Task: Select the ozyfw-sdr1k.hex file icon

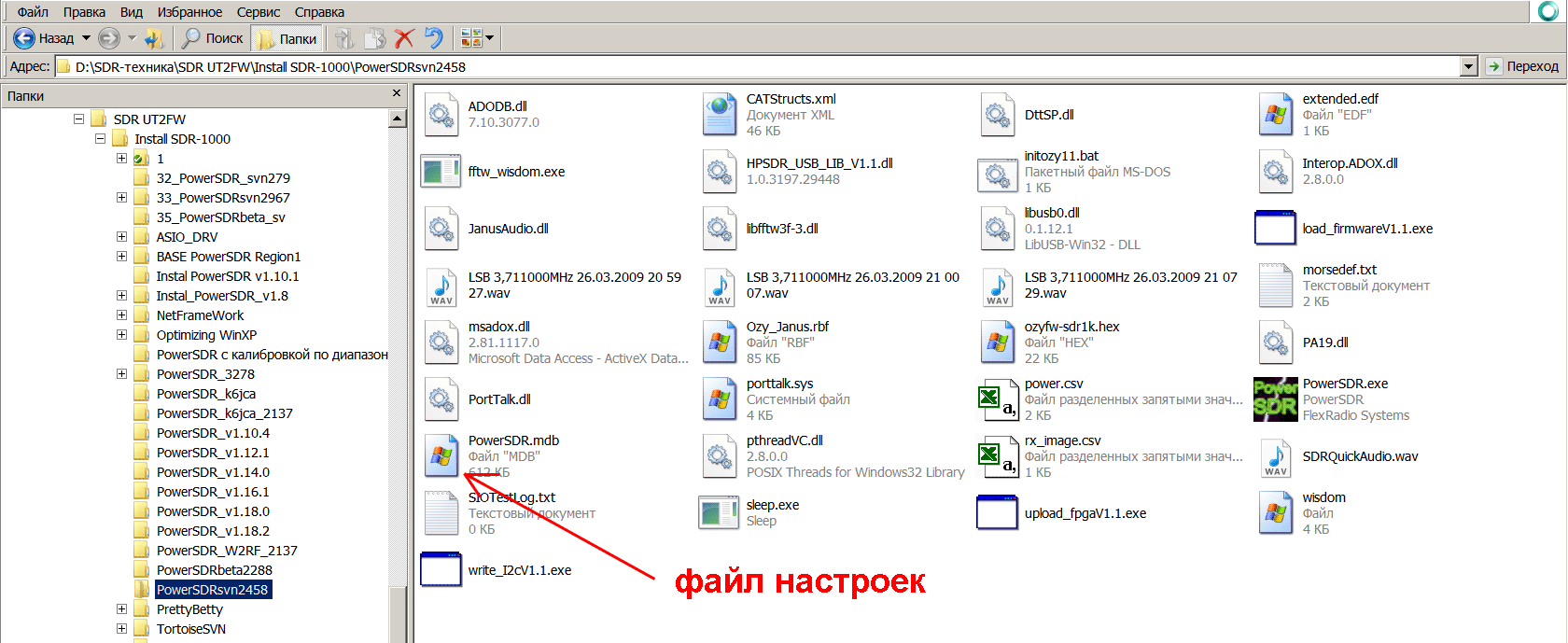Action: pos(997,342)
